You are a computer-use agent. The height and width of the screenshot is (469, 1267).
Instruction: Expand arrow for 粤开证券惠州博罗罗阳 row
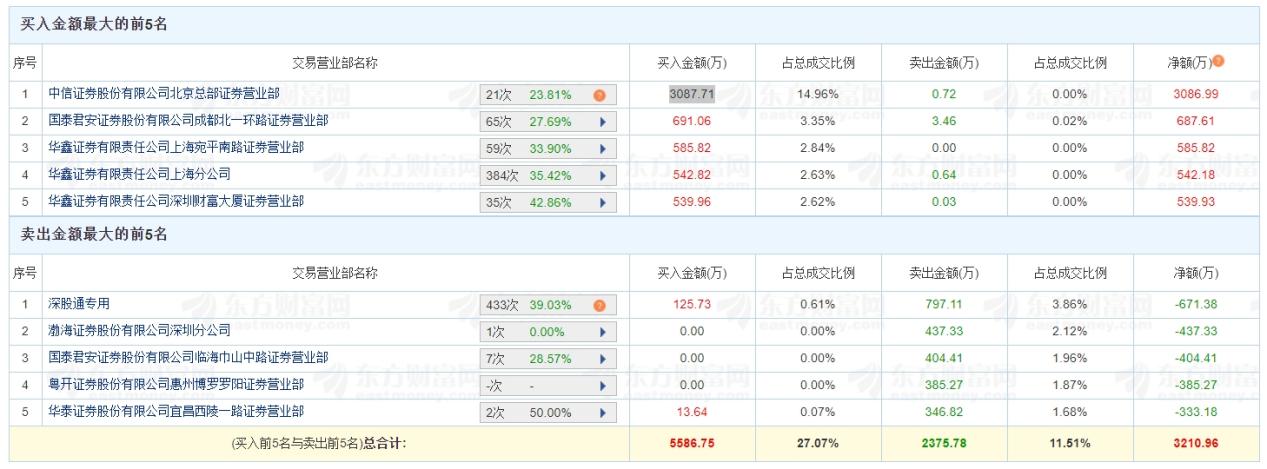pos(602,385)
